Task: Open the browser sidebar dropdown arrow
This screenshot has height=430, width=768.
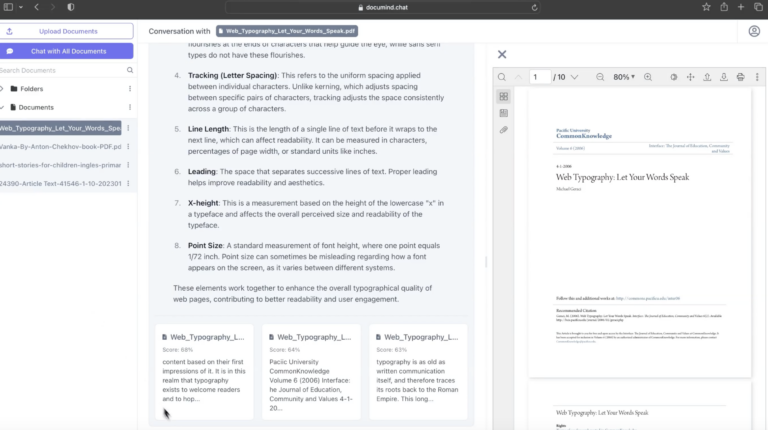Action: (x=21, y=7)
